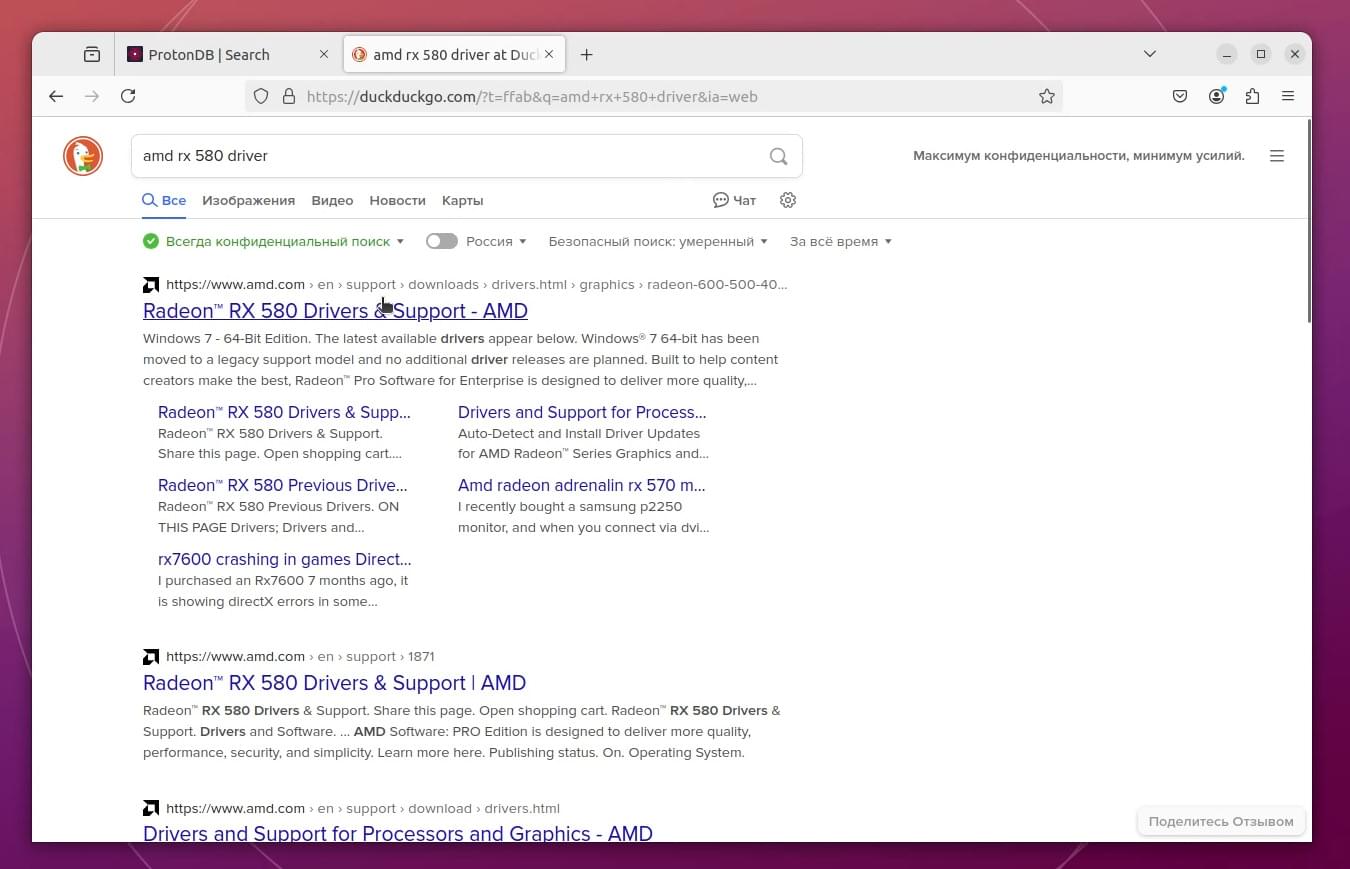Go forward to next page
Screen dimensions: 1350x869
point(92,96)
